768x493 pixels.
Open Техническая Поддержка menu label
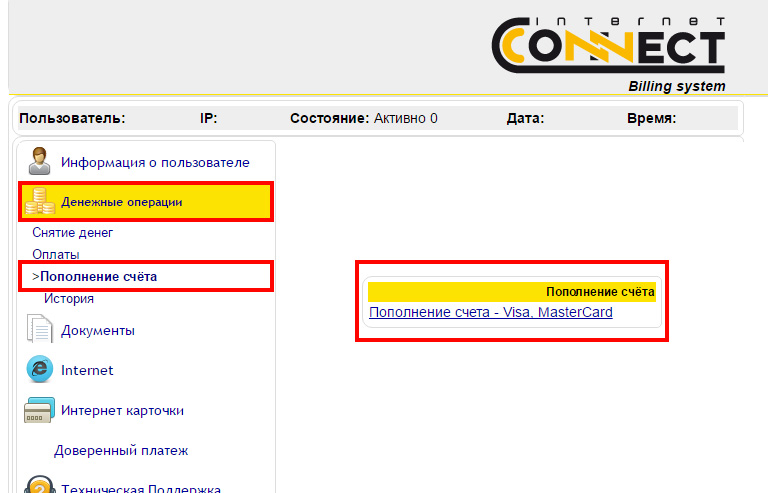coord(140,489)
